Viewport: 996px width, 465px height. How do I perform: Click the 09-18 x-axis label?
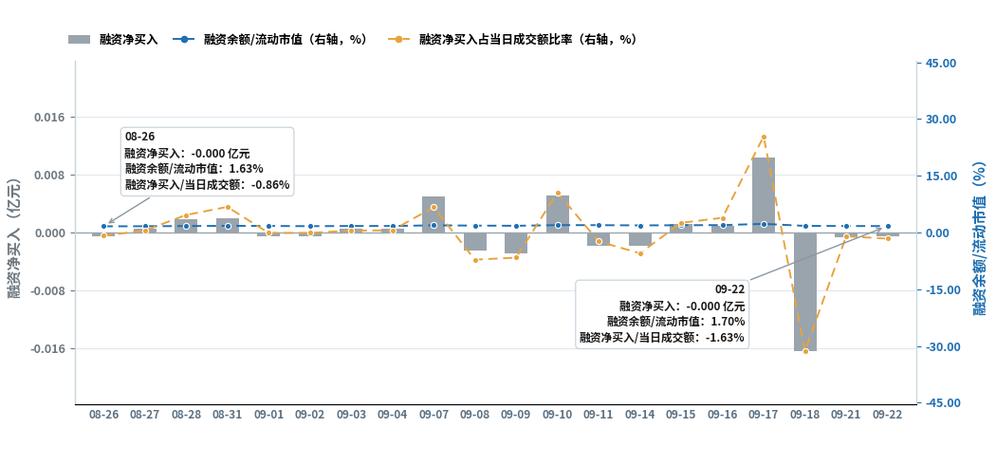(x=805, y=414)
